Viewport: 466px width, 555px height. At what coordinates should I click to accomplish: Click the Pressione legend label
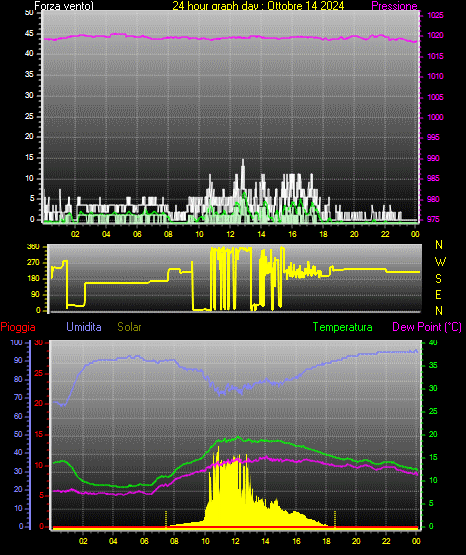tap(394, 6)
